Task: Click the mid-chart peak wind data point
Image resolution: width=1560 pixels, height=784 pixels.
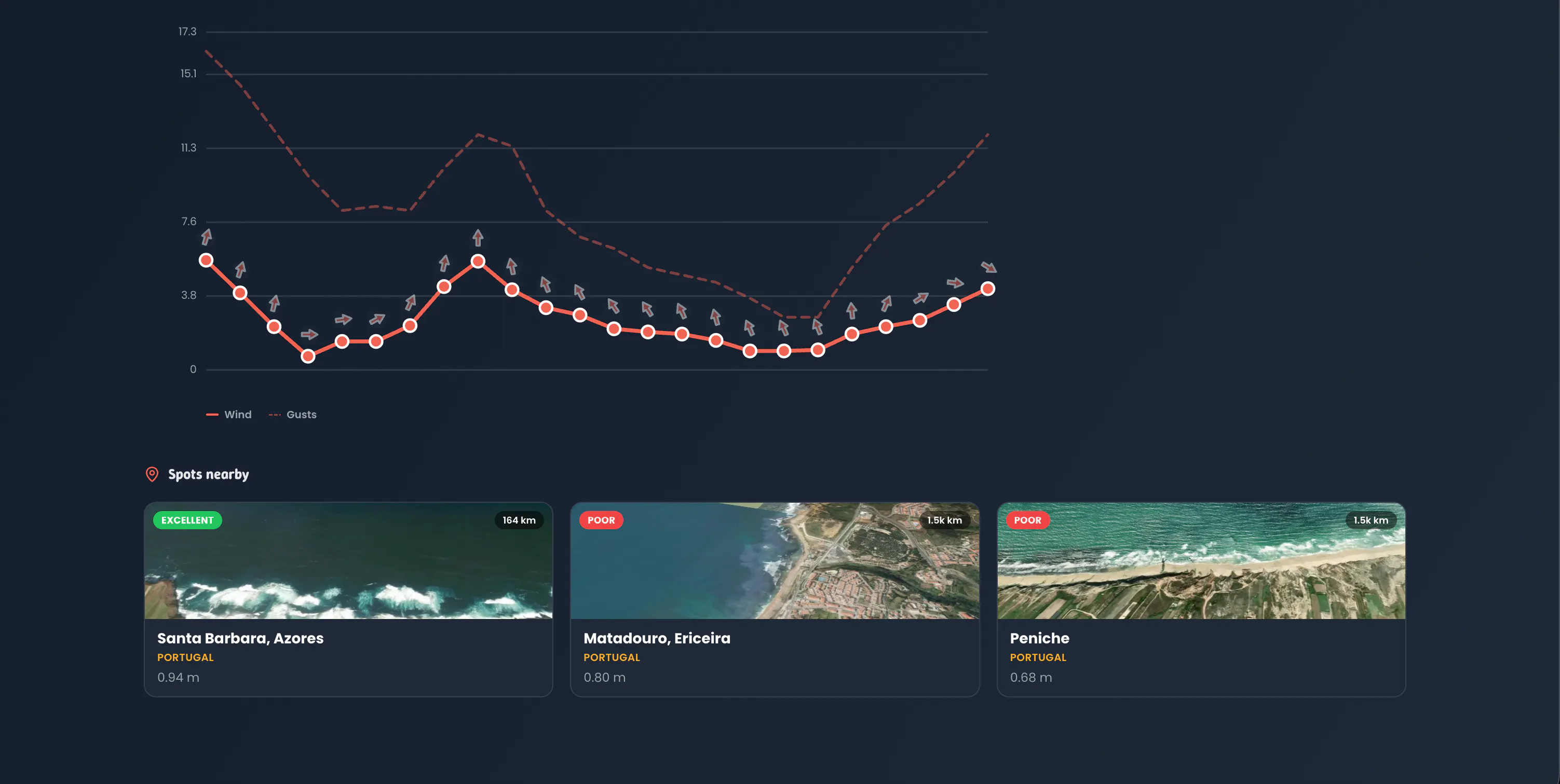Action: pyautogui.click(x=478, y=262)
